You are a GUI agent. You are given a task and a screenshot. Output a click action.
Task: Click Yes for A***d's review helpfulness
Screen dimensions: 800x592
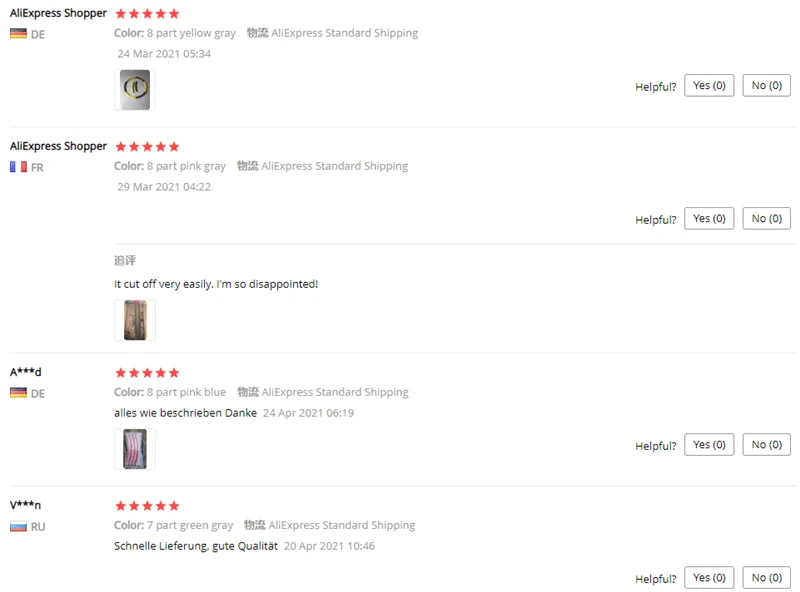click(x=709, y=445)
